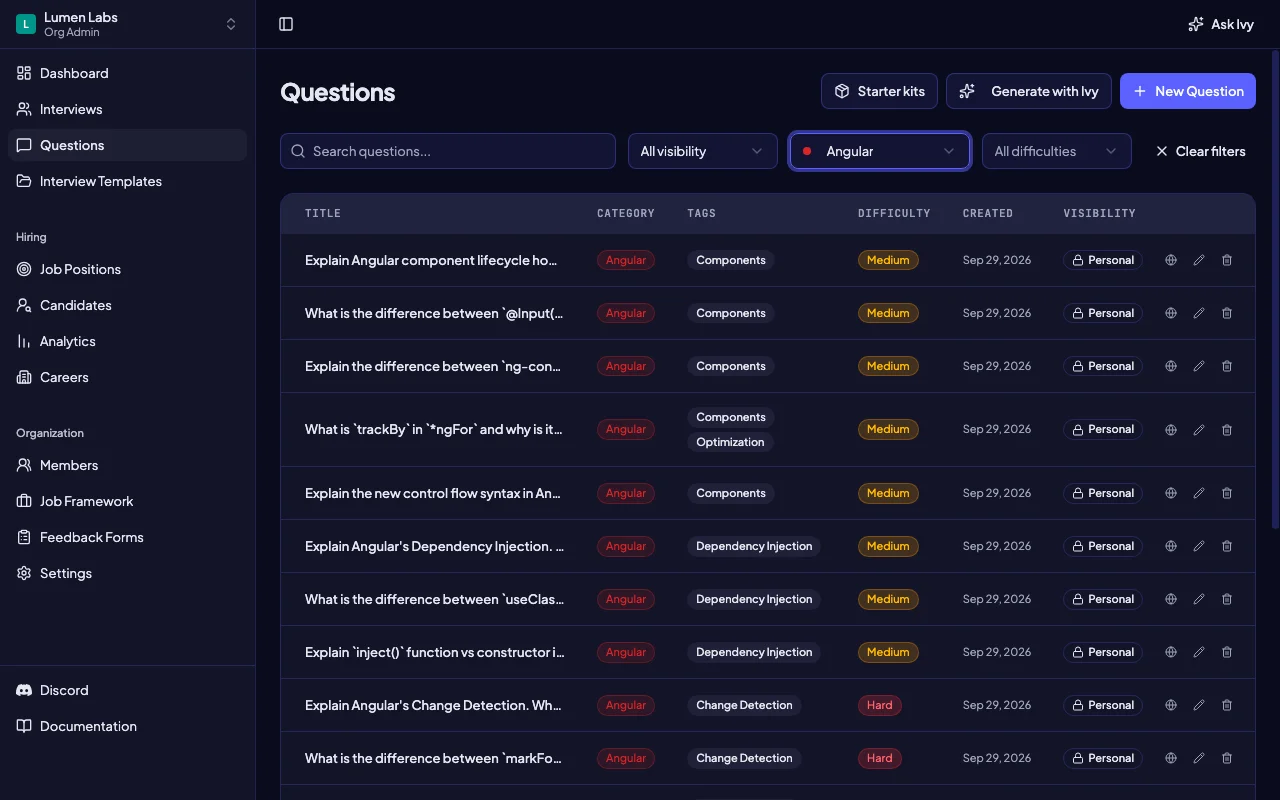Open Discord from sidebar
The height and width of the screenshot is (800, 1280).
point(128,690)
